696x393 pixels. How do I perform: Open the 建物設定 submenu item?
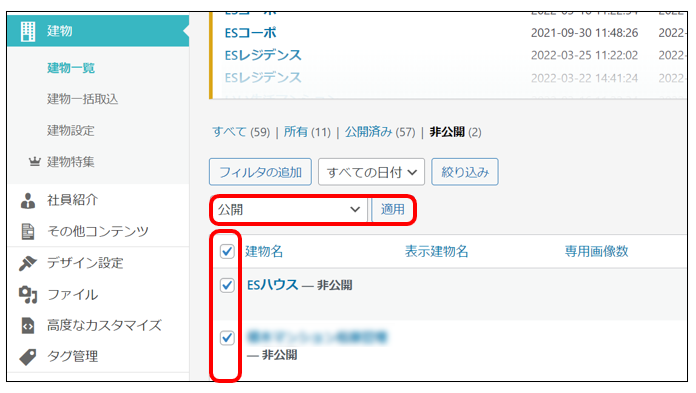(x=71, y=131)
